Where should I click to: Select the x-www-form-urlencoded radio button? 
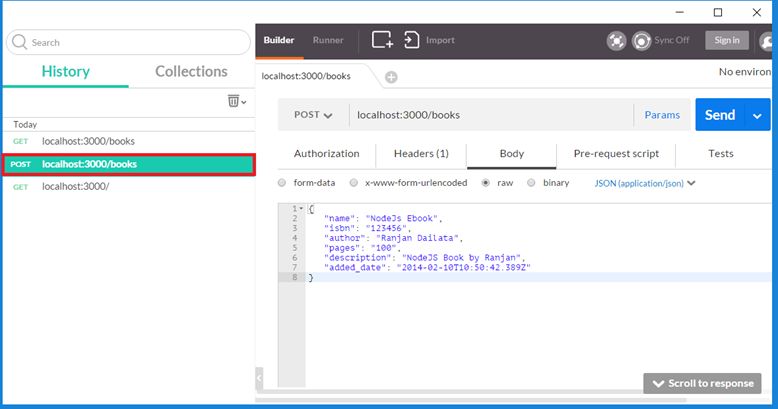pos(353,183)
